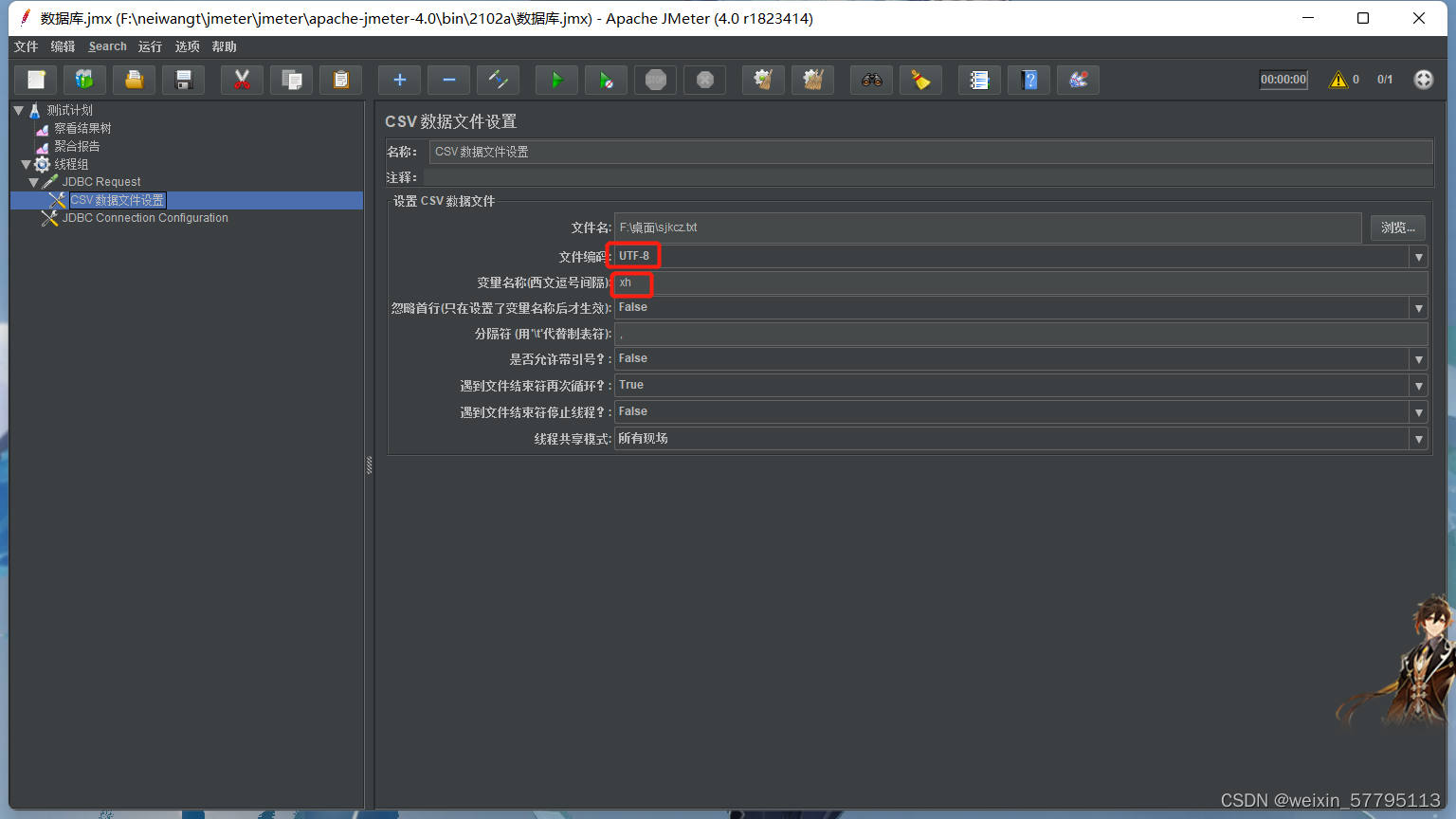
Task: Open Search with binoculars icon
Action: 871,80
